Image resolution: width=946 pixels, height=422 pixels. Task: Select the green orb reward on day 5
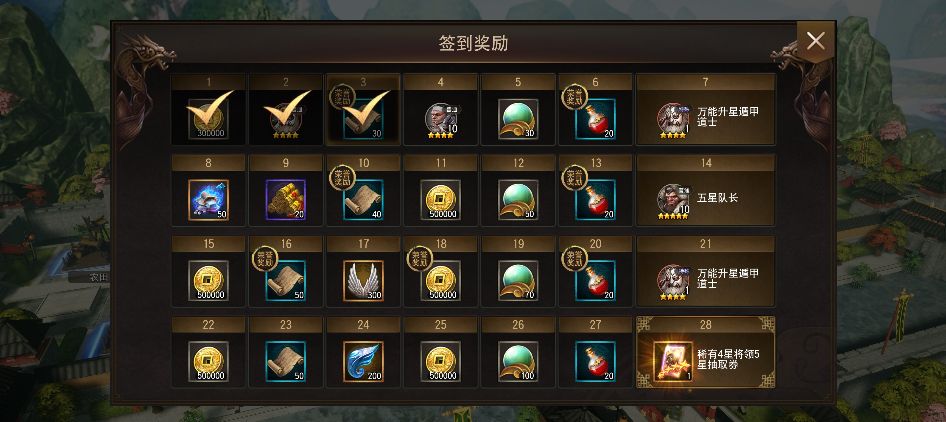(x=518, y=119)
